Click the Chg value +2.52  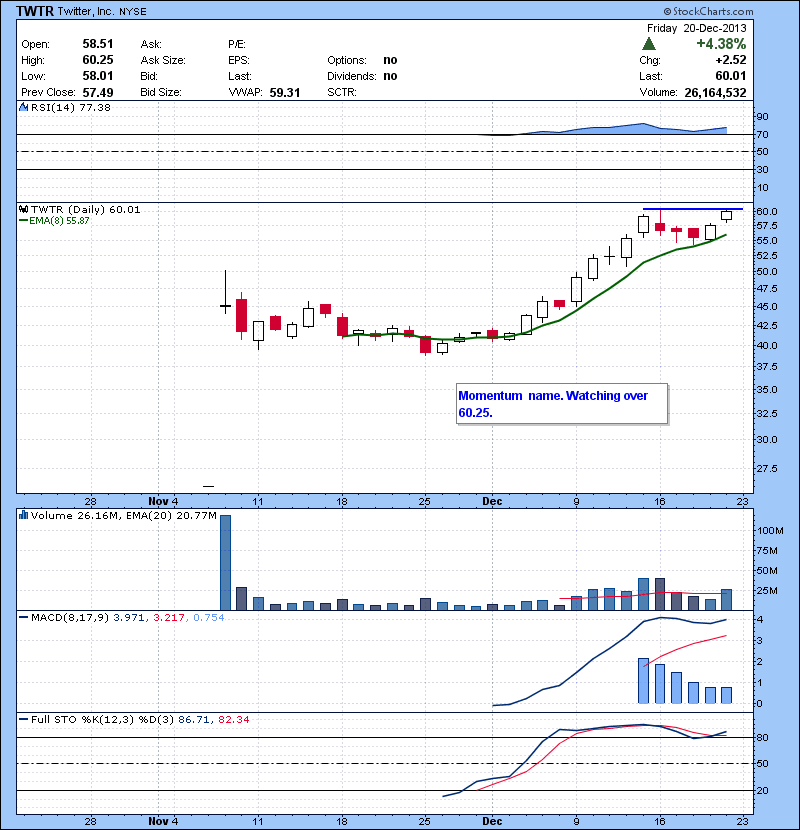tap(731, 60)
